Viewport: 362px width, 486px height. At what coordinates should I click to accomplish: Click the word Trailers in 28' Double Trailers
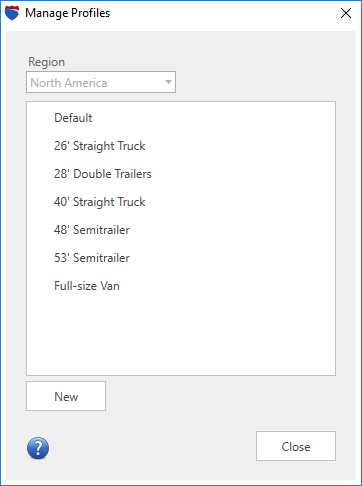133,174
